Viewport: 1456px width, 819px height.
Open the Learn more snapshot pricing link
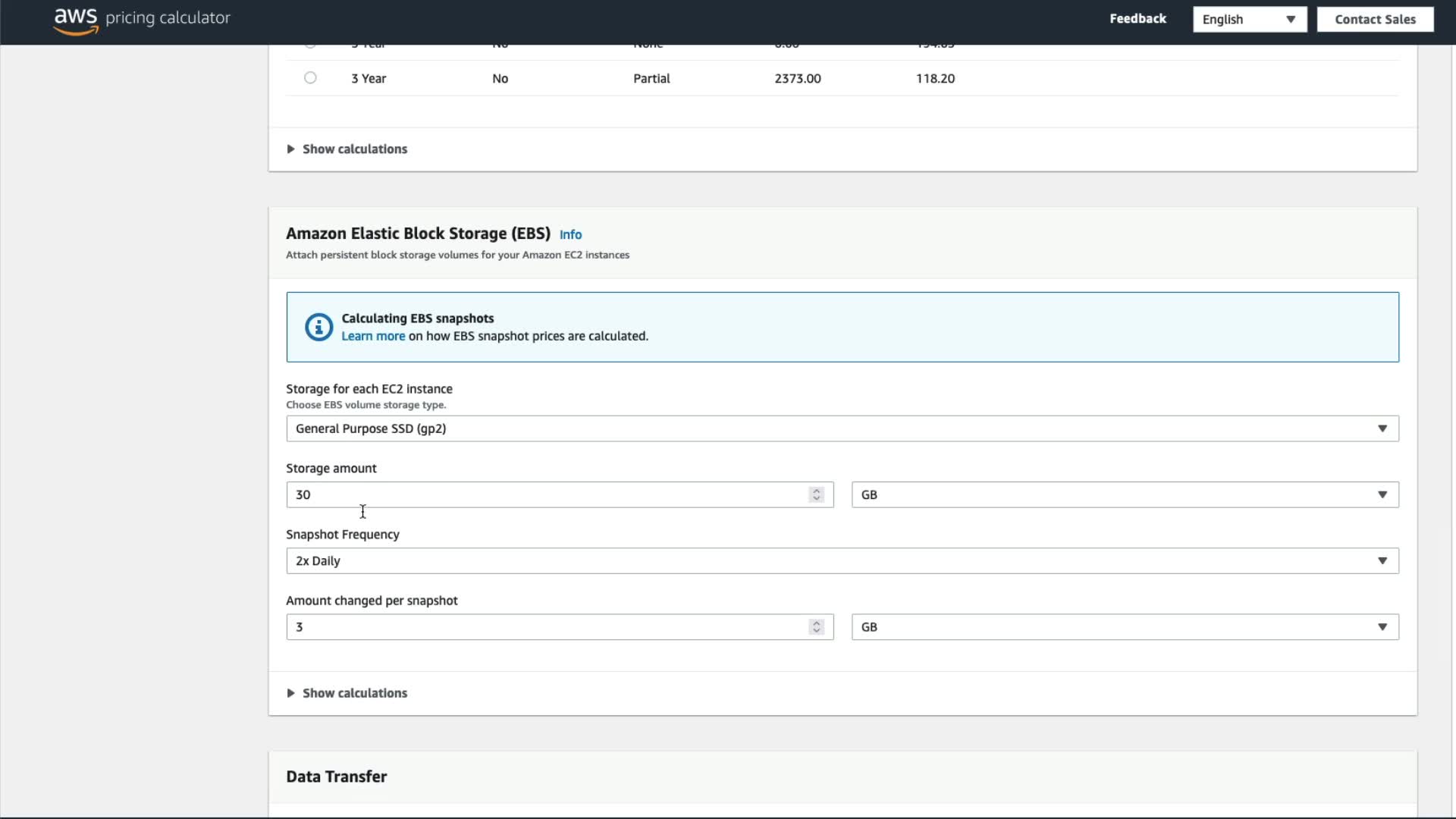coord(372,336)
